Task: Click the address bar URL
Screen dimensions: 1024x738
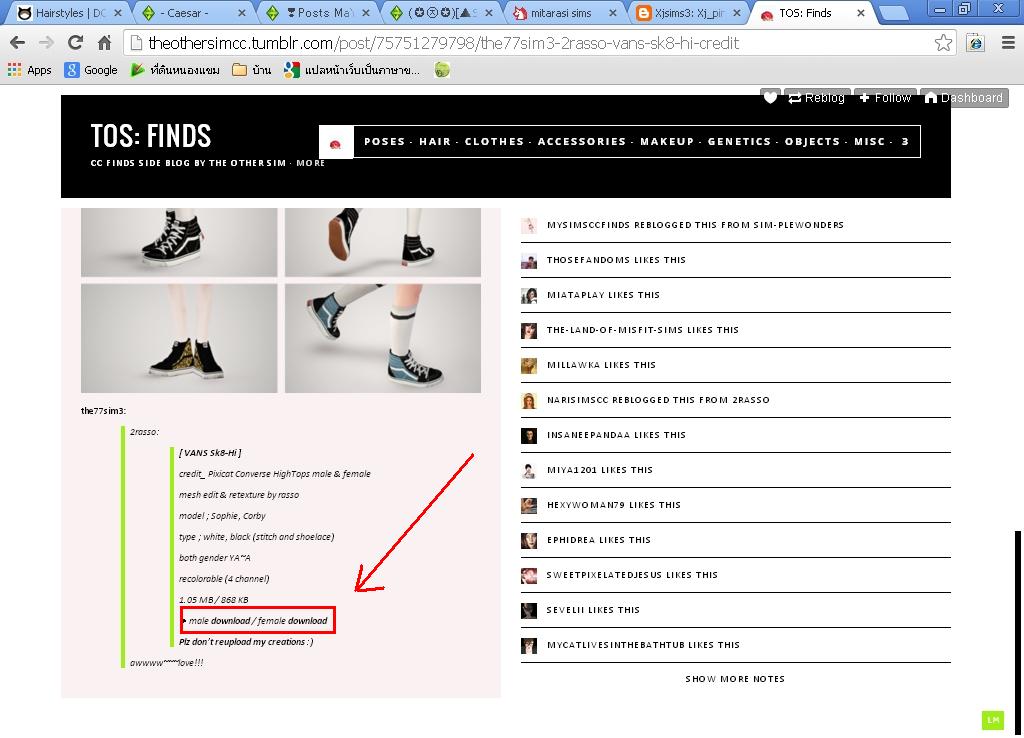Action: pyautogui.click(x=444, y=43)
